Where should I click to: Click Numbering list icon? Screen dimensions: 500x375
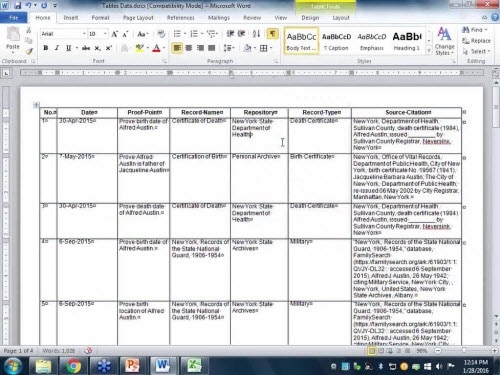[x=194, y=34]
